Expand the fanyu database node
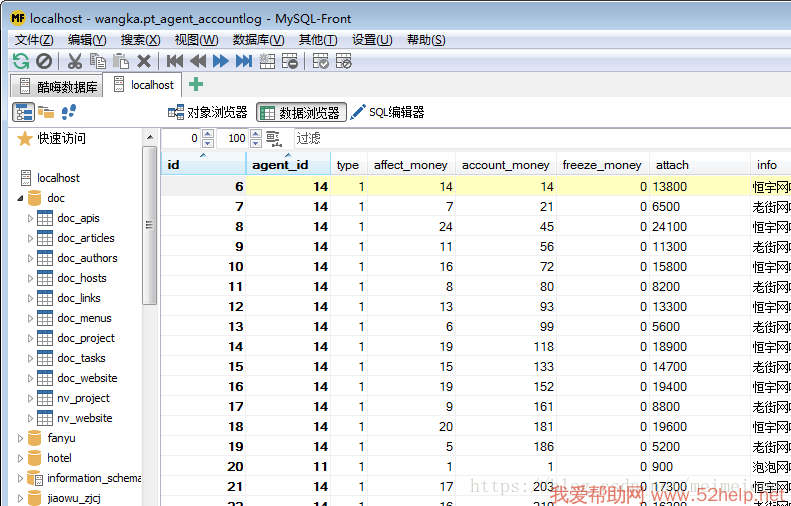 click(21, 438)
